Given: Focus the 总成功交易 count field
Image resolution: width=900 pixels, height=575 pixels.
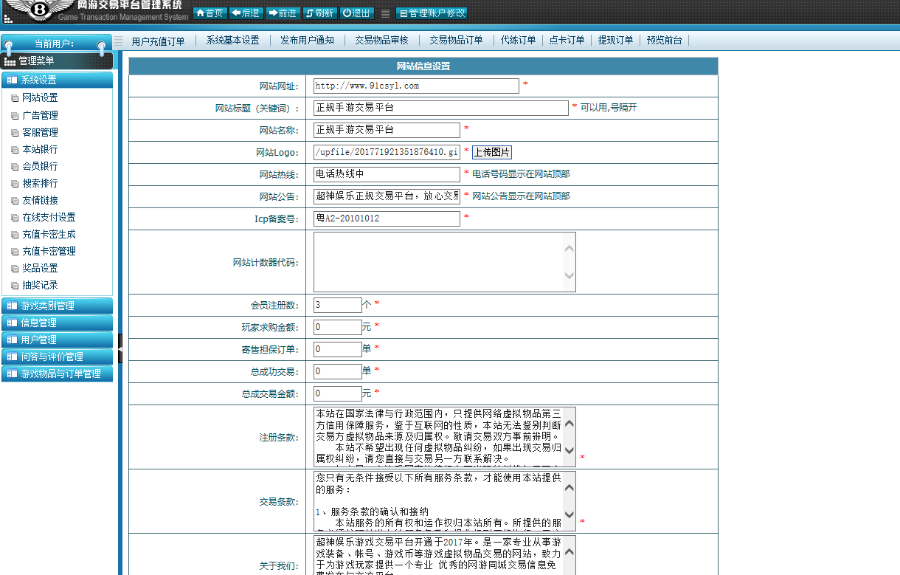Looking at the screenshot, I should coord(338,371).
